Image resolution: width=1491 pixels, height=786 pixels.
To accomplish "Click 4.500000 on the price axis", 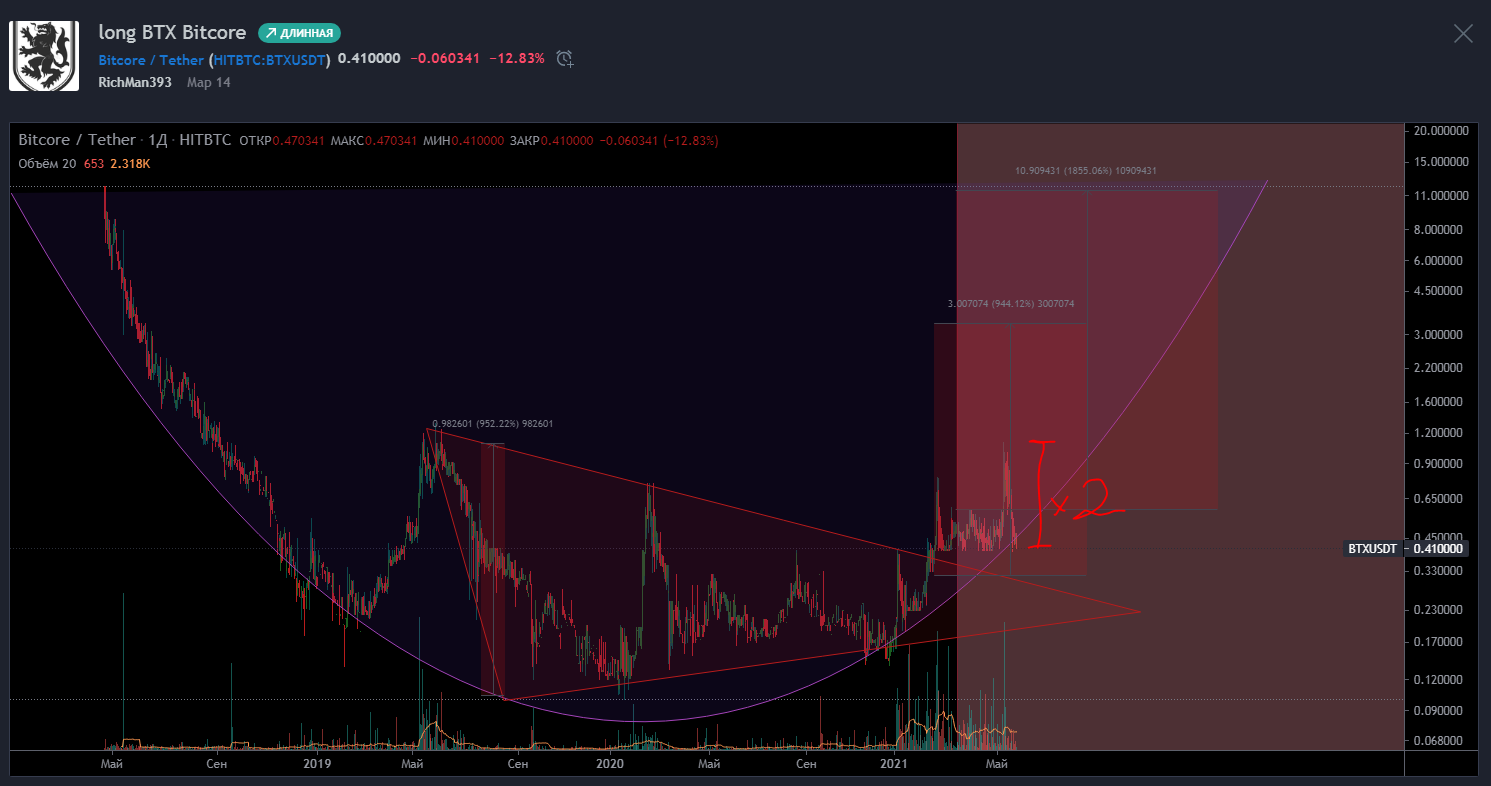I will click(x=1440, y=291).
